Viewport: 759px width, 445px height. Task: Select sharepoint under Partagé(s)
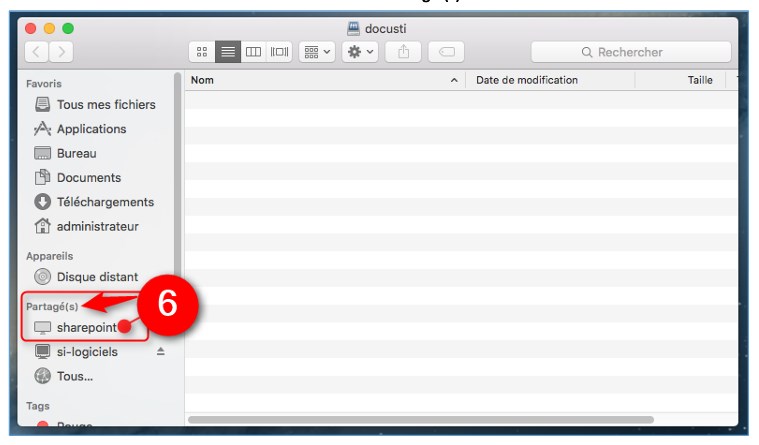[86, 327]
